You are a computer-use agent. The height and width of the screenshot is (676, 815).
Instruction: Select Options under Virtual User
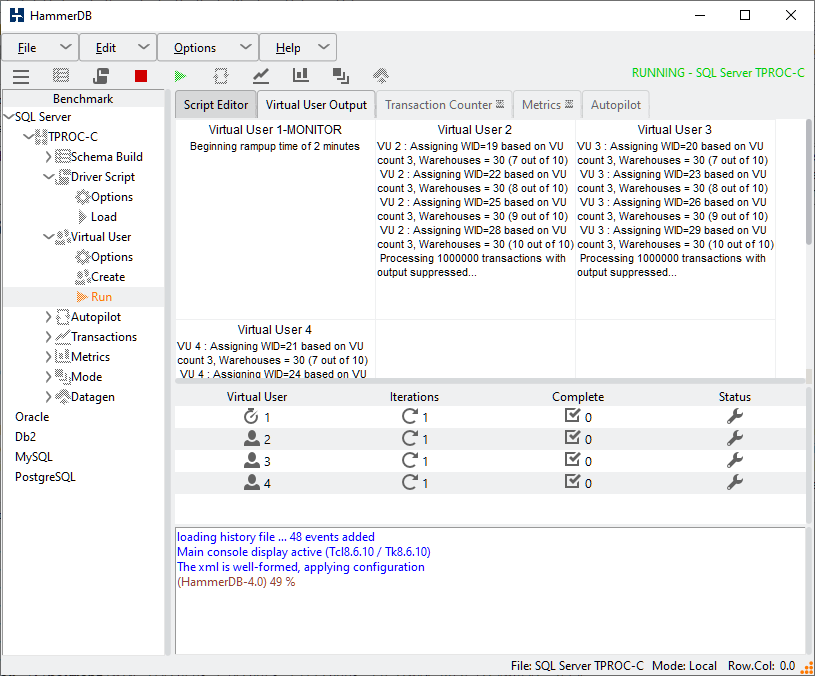[112, 257]
